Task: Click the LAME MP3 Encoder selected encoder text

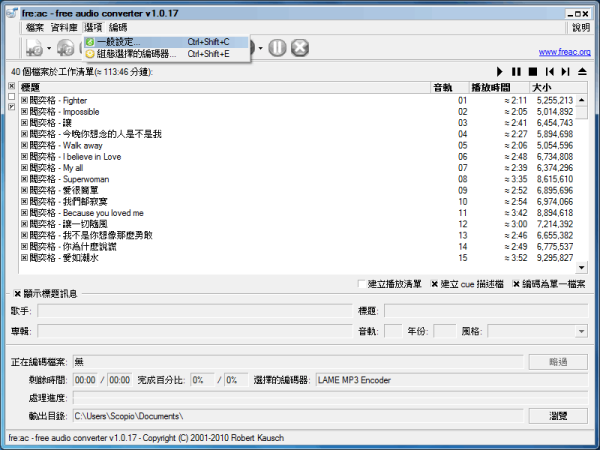Action: pos(354,380)
